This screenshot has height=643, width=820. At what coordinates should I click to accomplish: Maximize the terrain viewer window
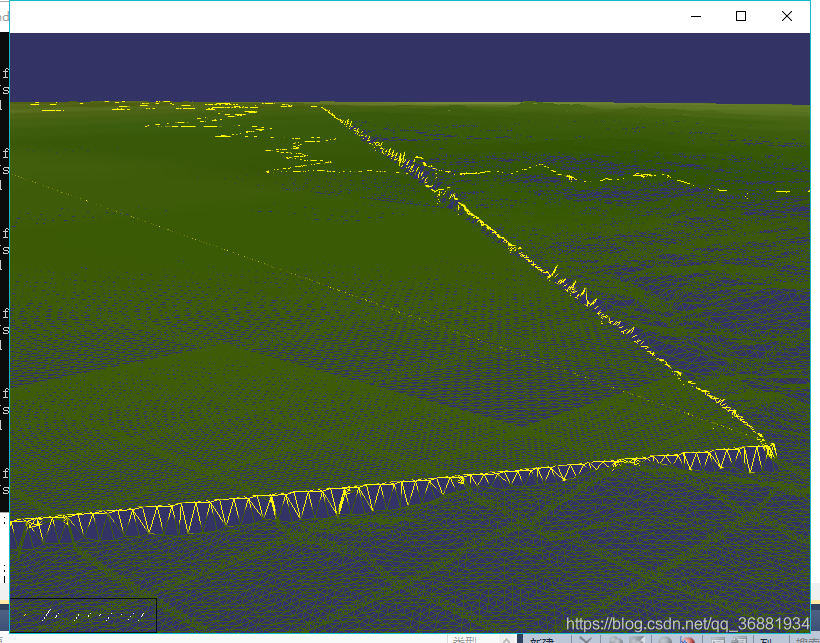click(741, 17)
